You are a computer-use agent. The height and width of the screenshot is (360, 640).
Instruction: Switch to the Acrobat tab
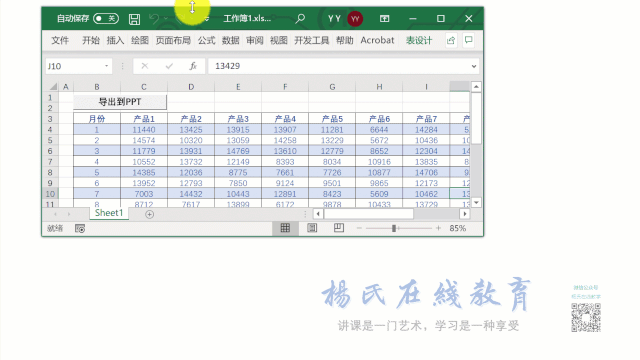377,40
